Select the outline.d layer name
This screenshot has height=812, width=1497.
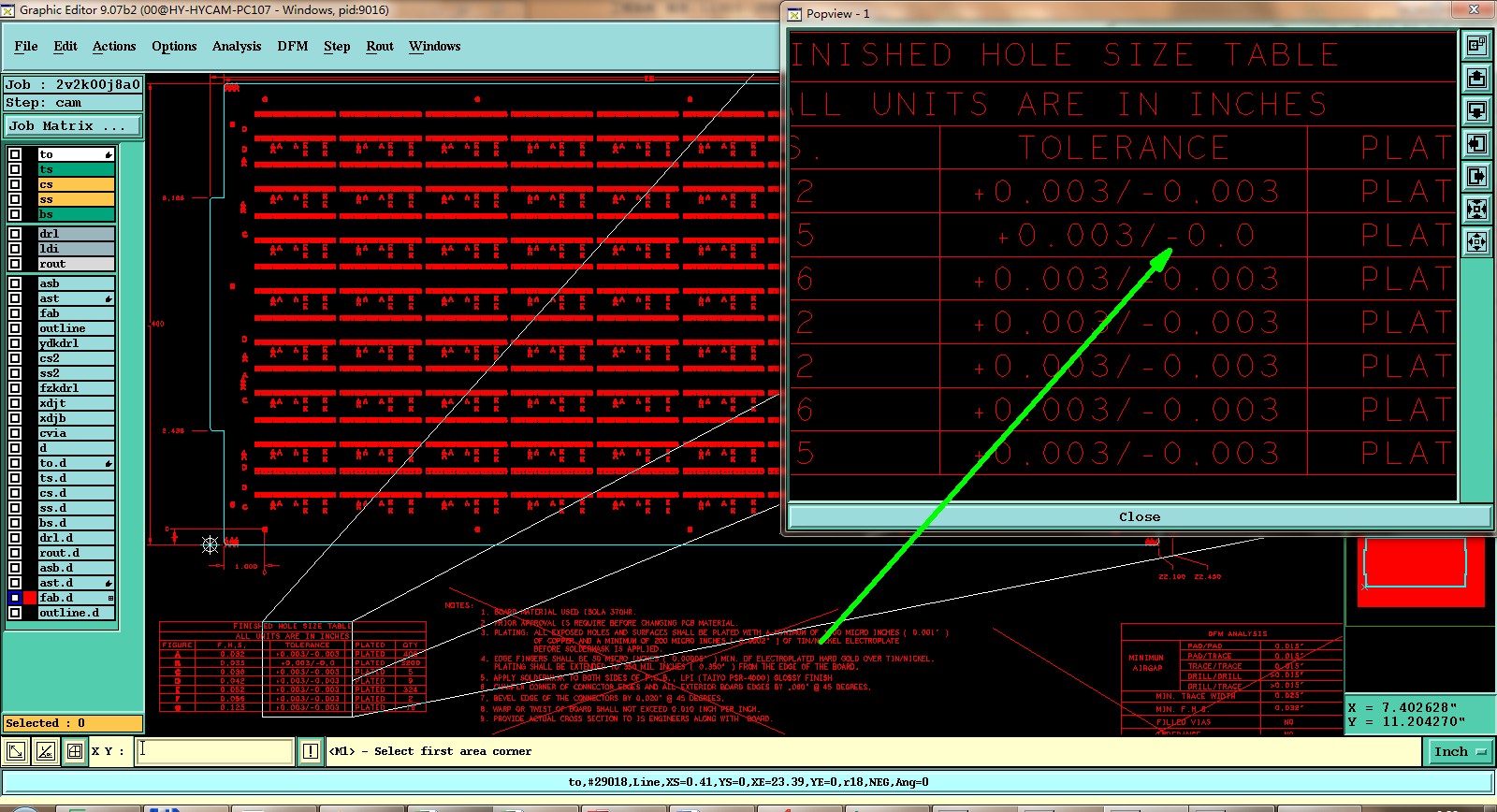click(x=77, y=613)
